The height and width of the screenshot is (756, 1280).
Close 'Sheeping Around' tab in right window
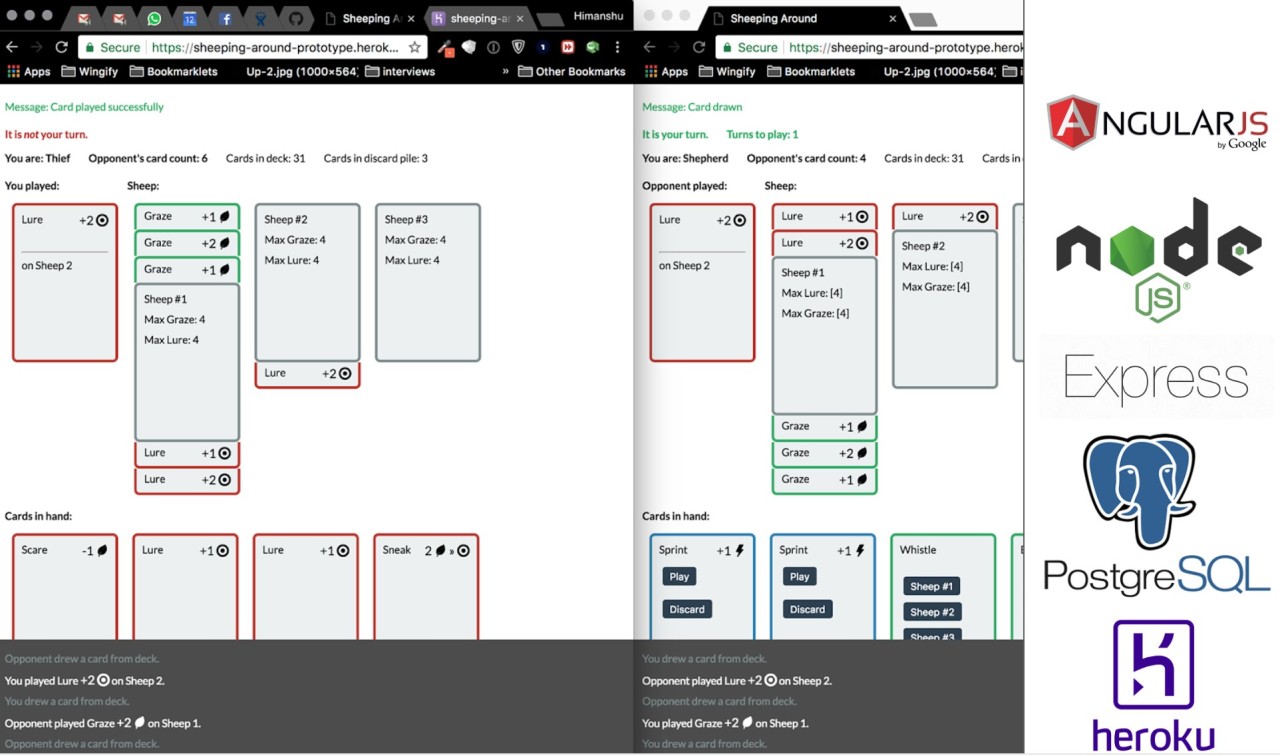click(892, 18)
